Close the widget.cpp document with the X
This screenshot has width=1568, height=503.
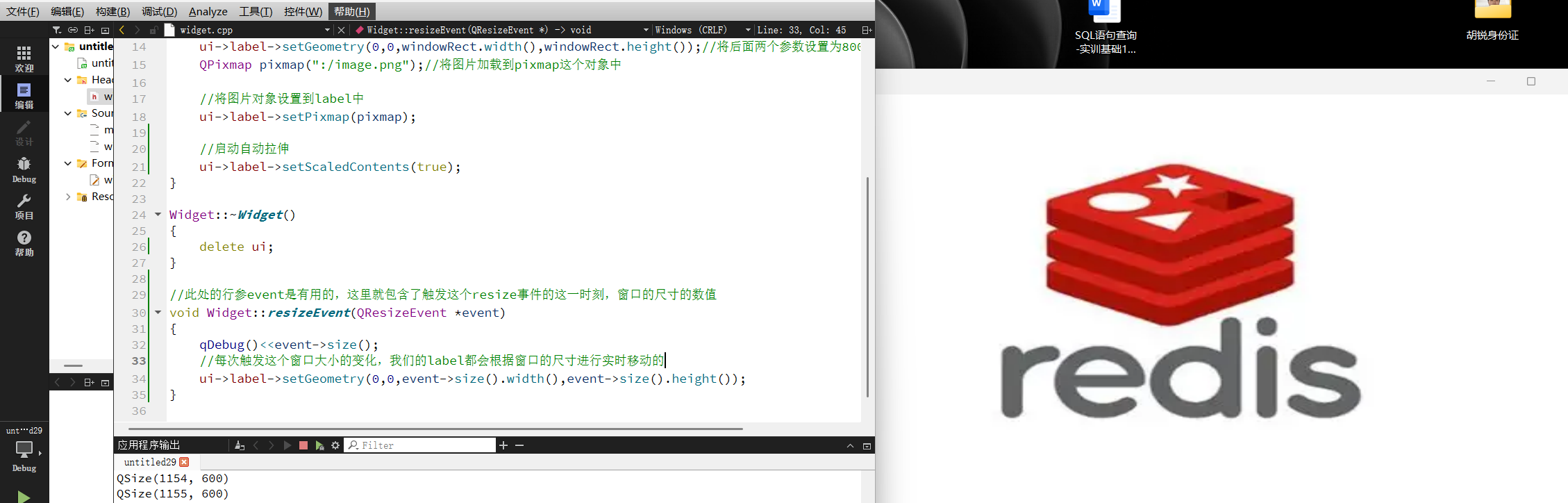[341, 30]
